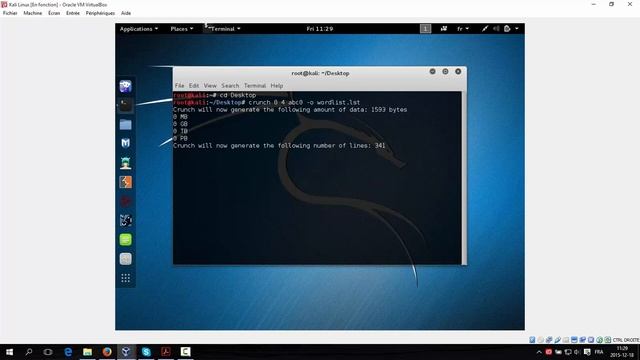Open the terminal's Terminal menu
The height and width of the screenshot is (360, 640).
point(255,85)
